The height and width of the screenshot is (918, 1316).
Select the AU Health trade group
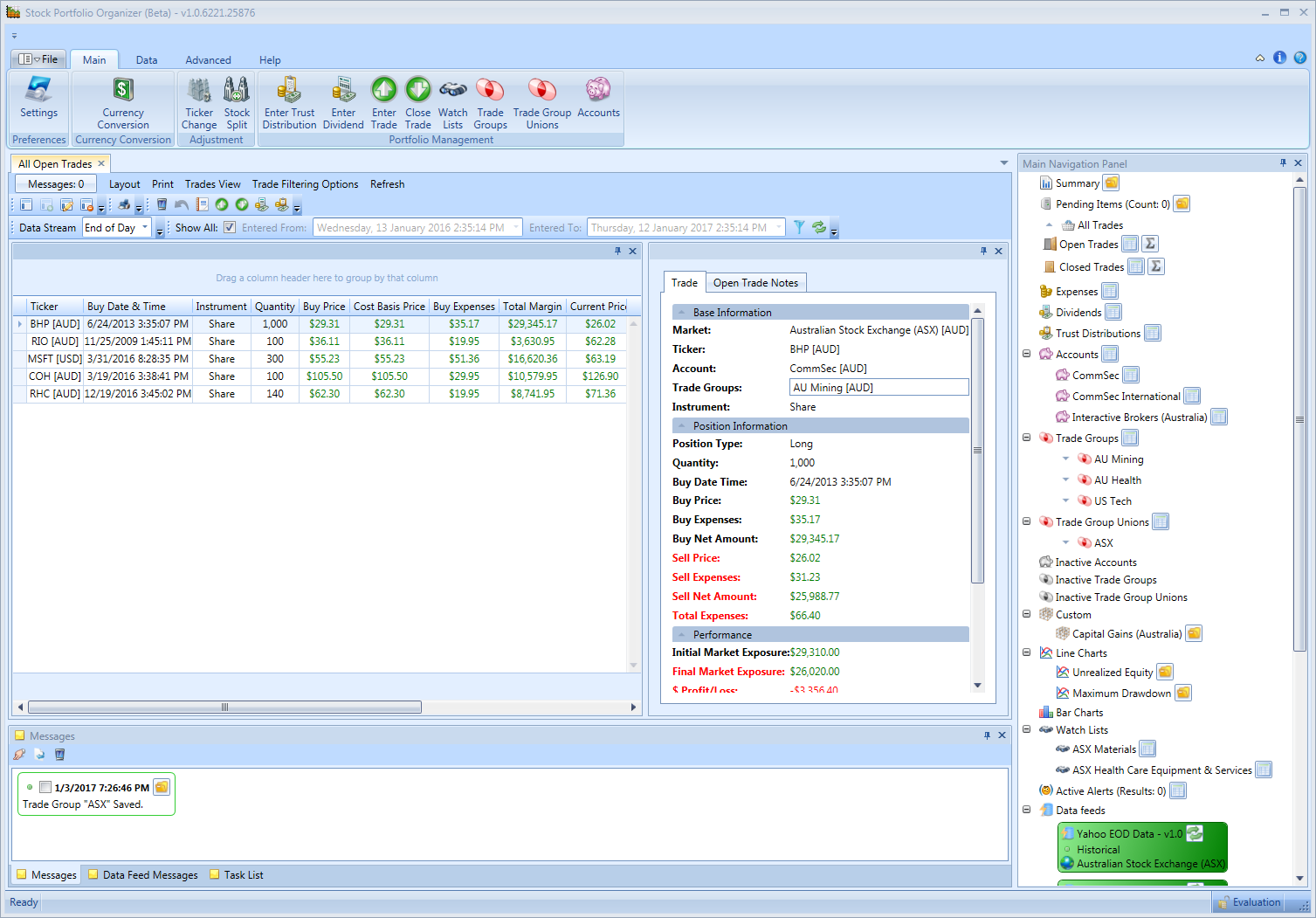1119,480
